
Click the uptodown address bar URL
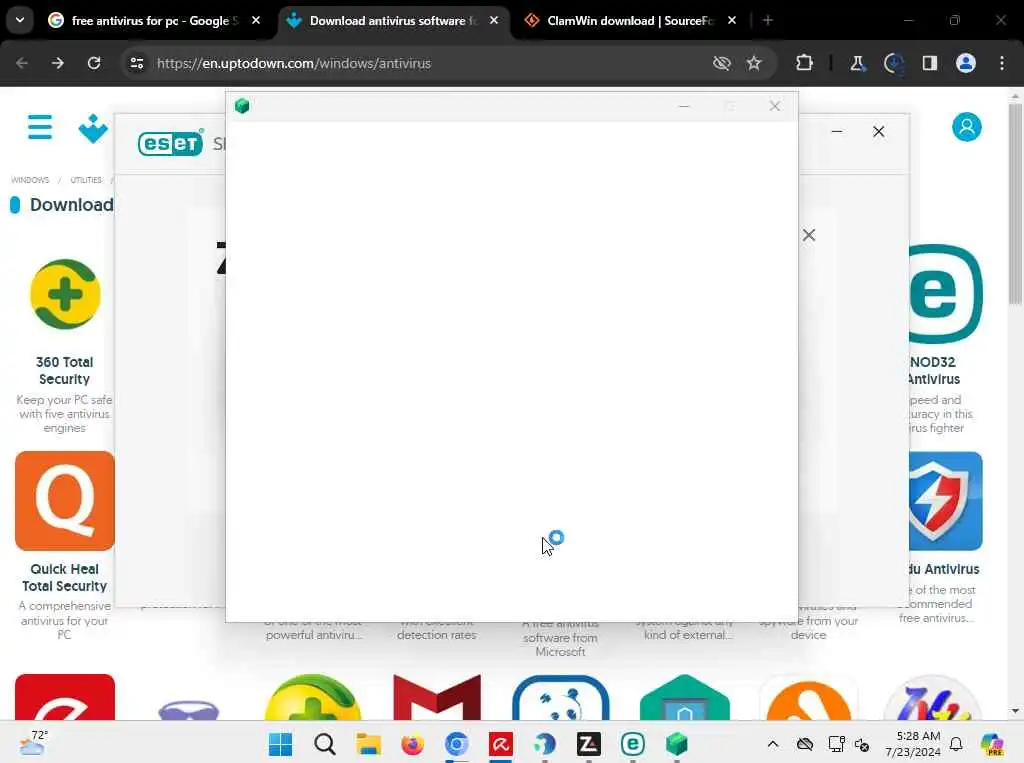pos(294,63)
